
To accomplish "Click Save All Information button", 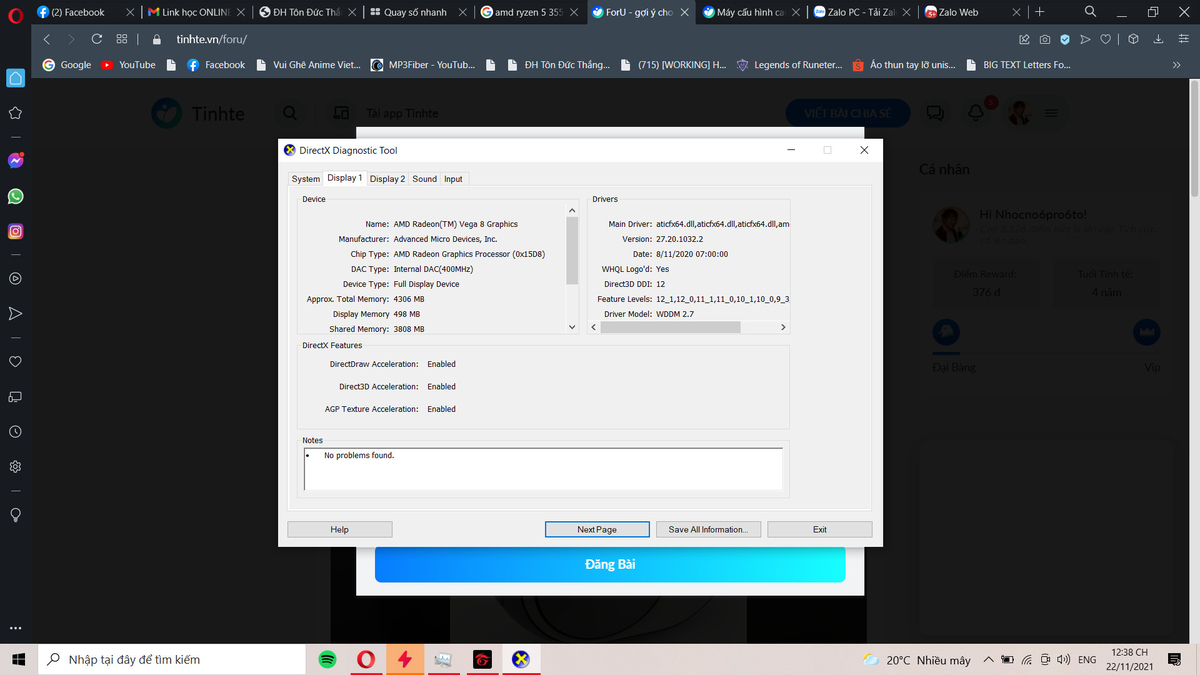I will coord(708,529).
